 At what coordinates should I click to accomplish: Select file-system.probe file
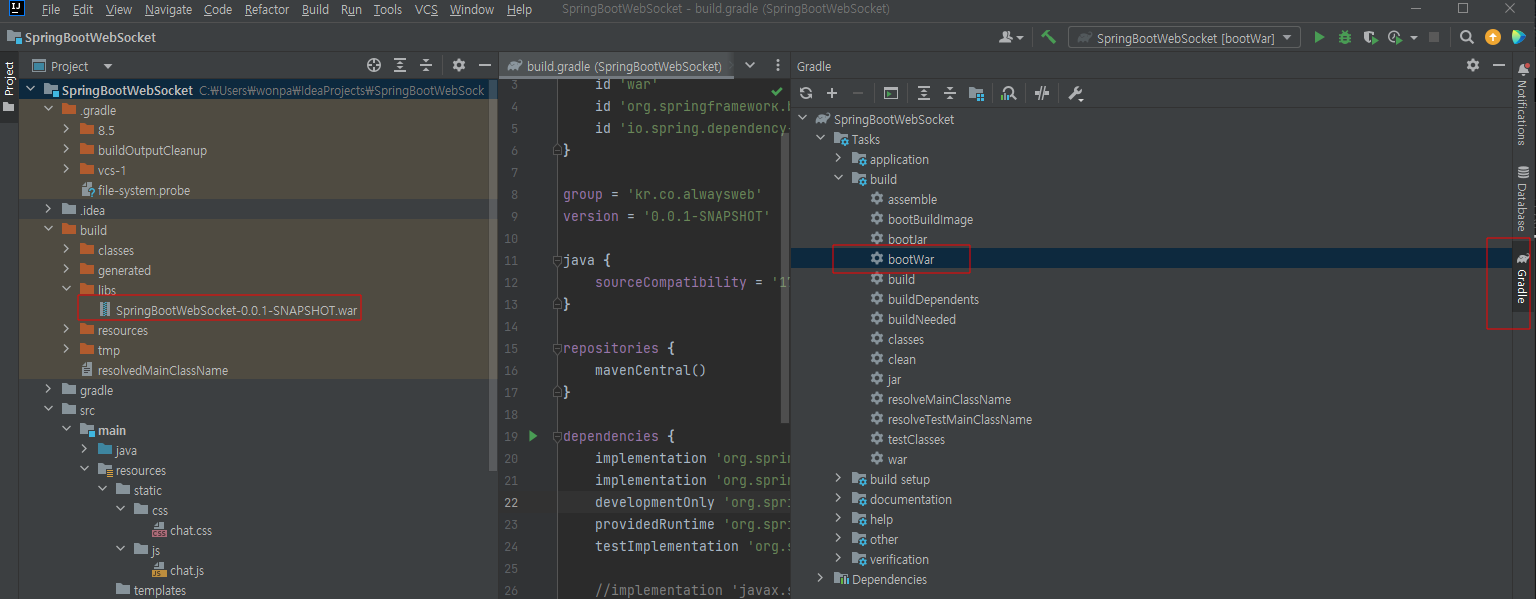point(143,190)
